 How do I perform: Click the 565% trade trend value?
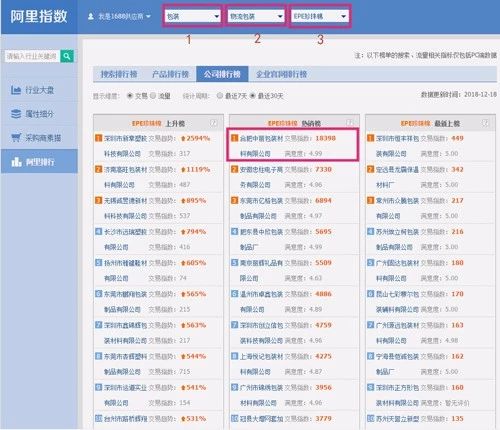coord(194,294)
